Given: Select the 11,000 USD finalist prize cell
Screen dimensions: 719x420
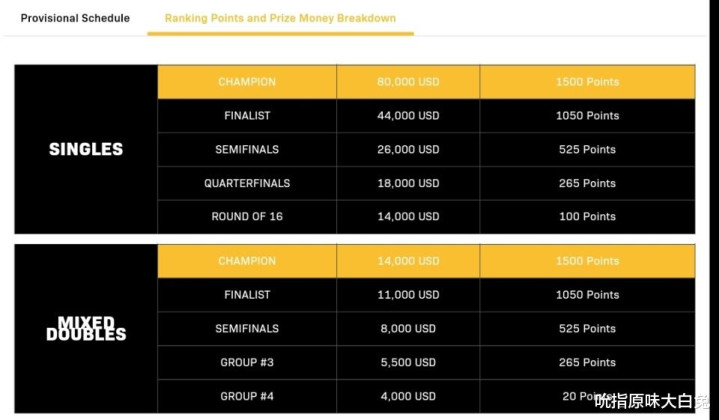Looking at the screenshot, I should tap(408, 295).
